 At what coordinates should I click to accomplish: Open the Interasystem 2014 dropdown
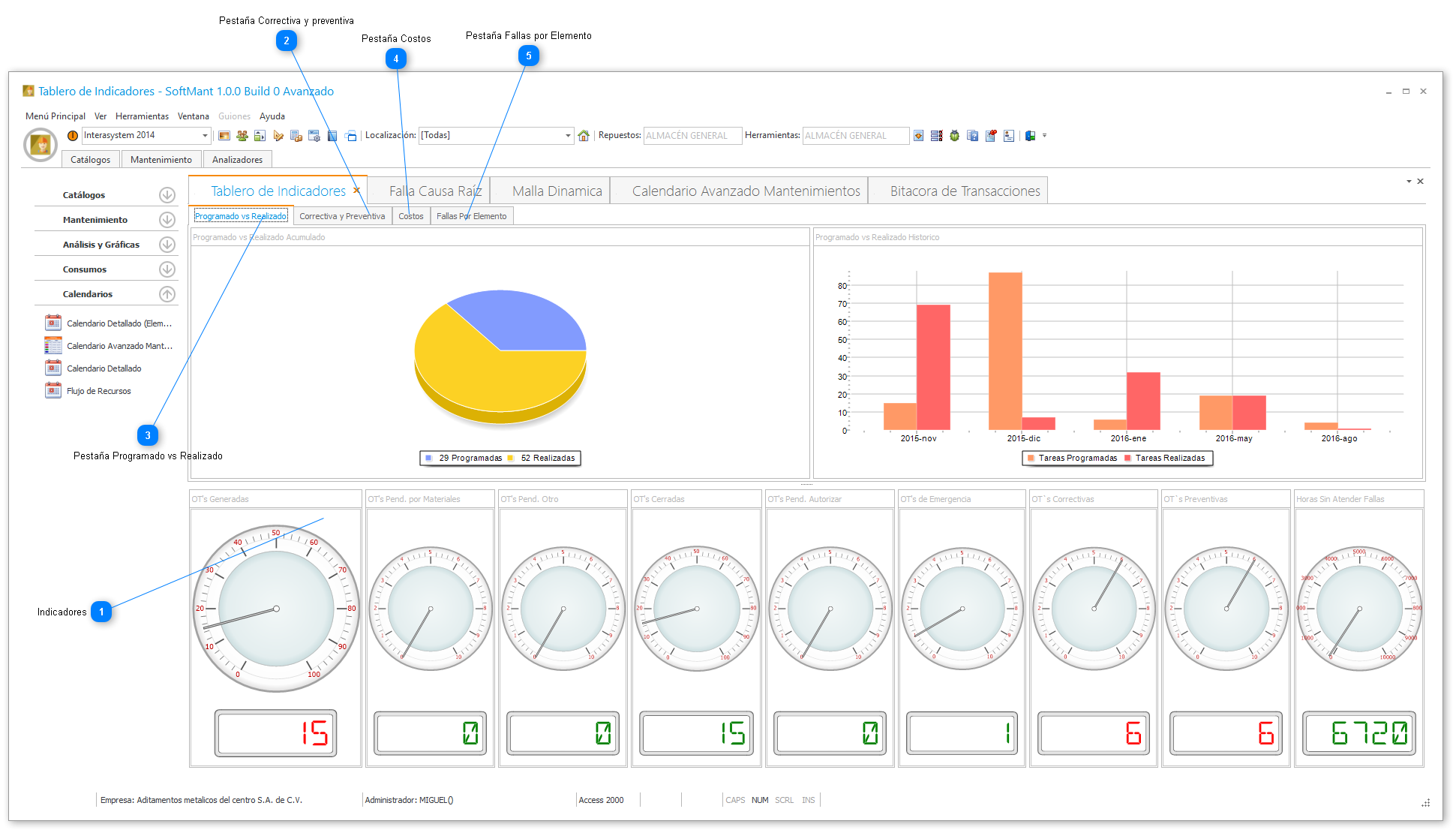point(205,136)
